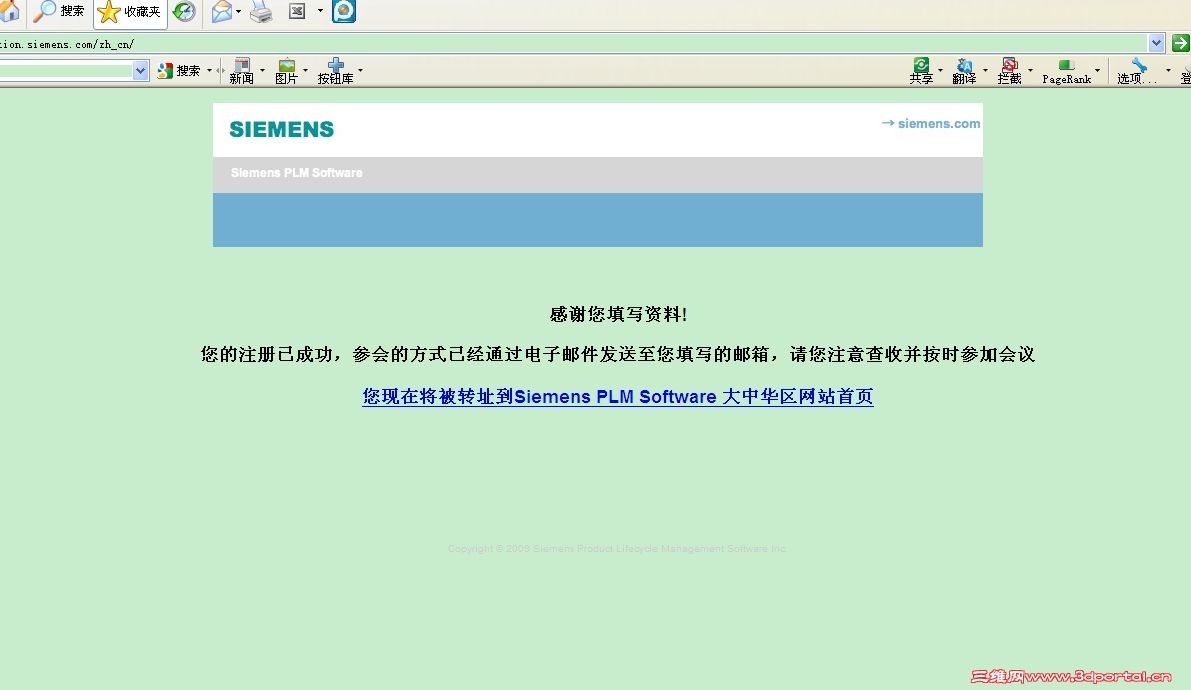
Task: Click the 感谢您填写资料! heading
Action: point(618,314)
